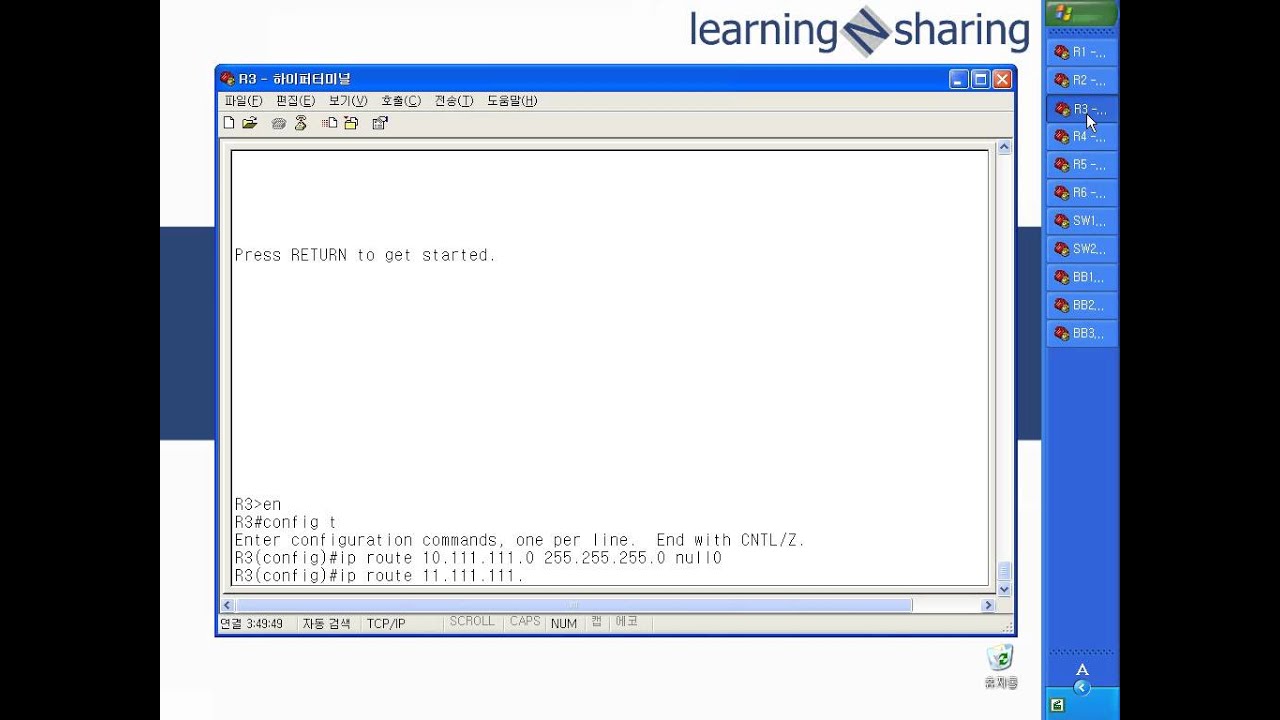Open the 편집(E) menu
The width and height of the screenshot is (1280, 720).
pos(295,101)
